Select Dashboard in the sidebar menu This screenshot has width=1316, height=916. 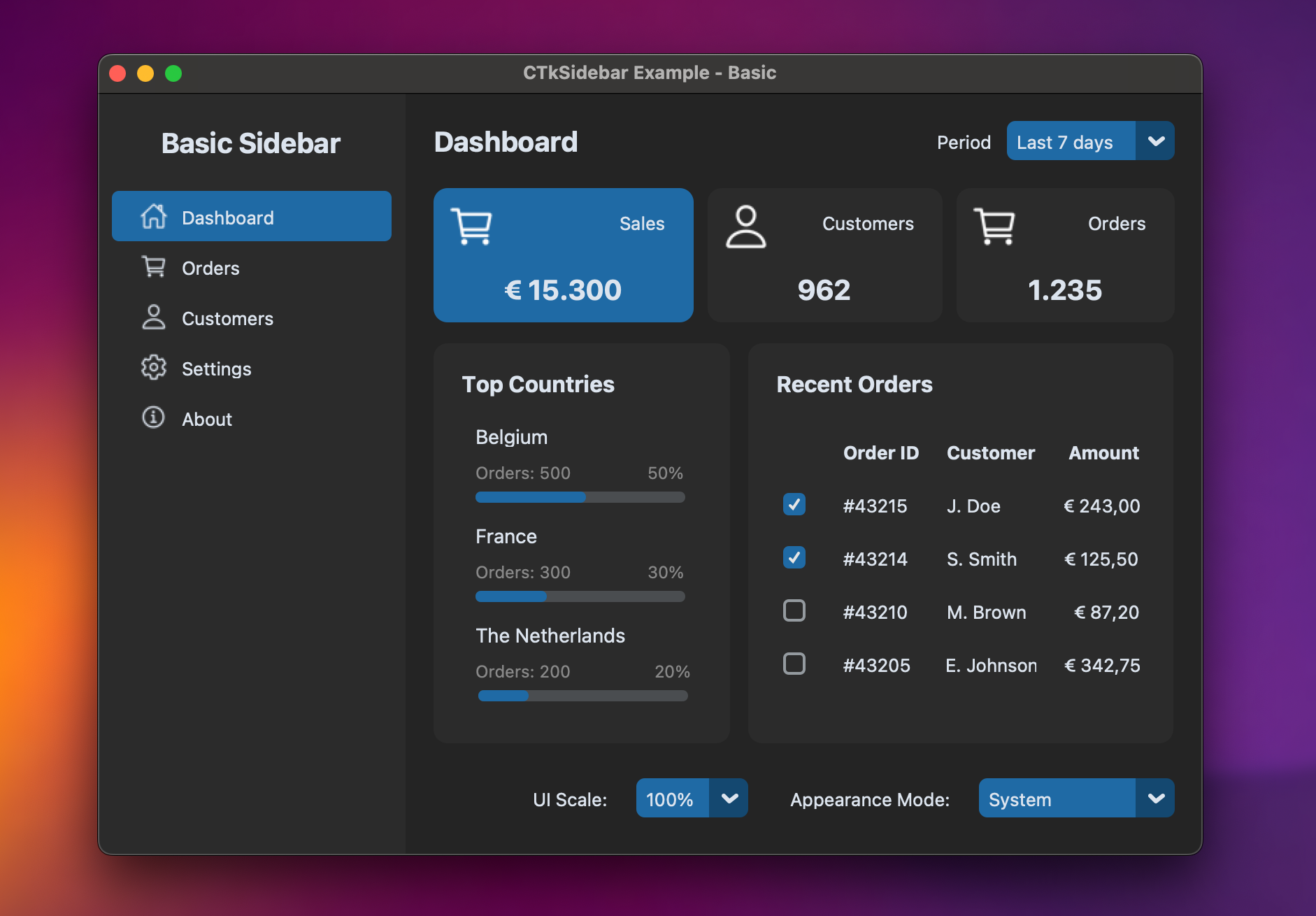[252, 217]
